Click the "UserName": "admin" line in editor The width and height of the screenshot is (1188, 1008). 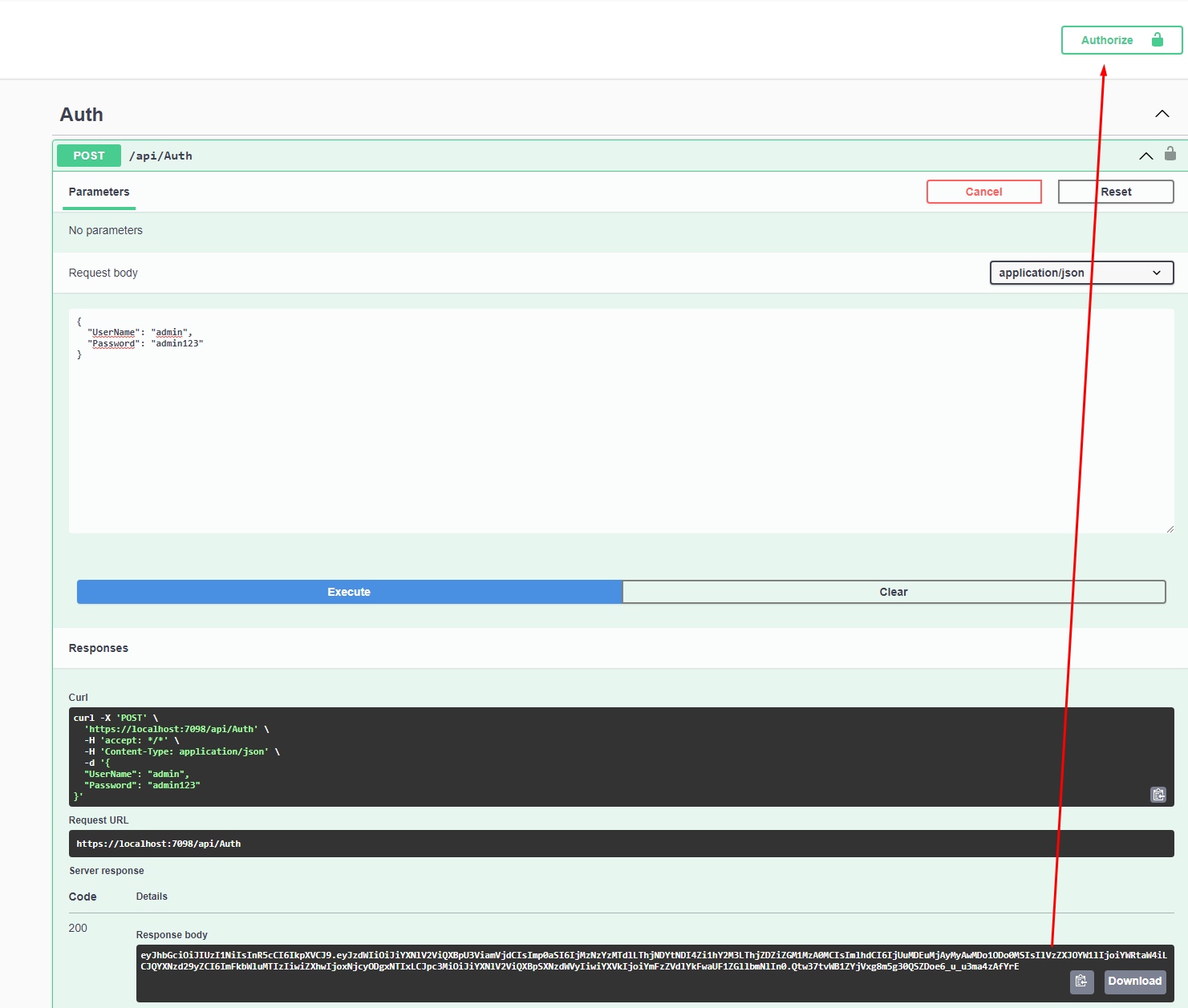[x=140, y=332]
